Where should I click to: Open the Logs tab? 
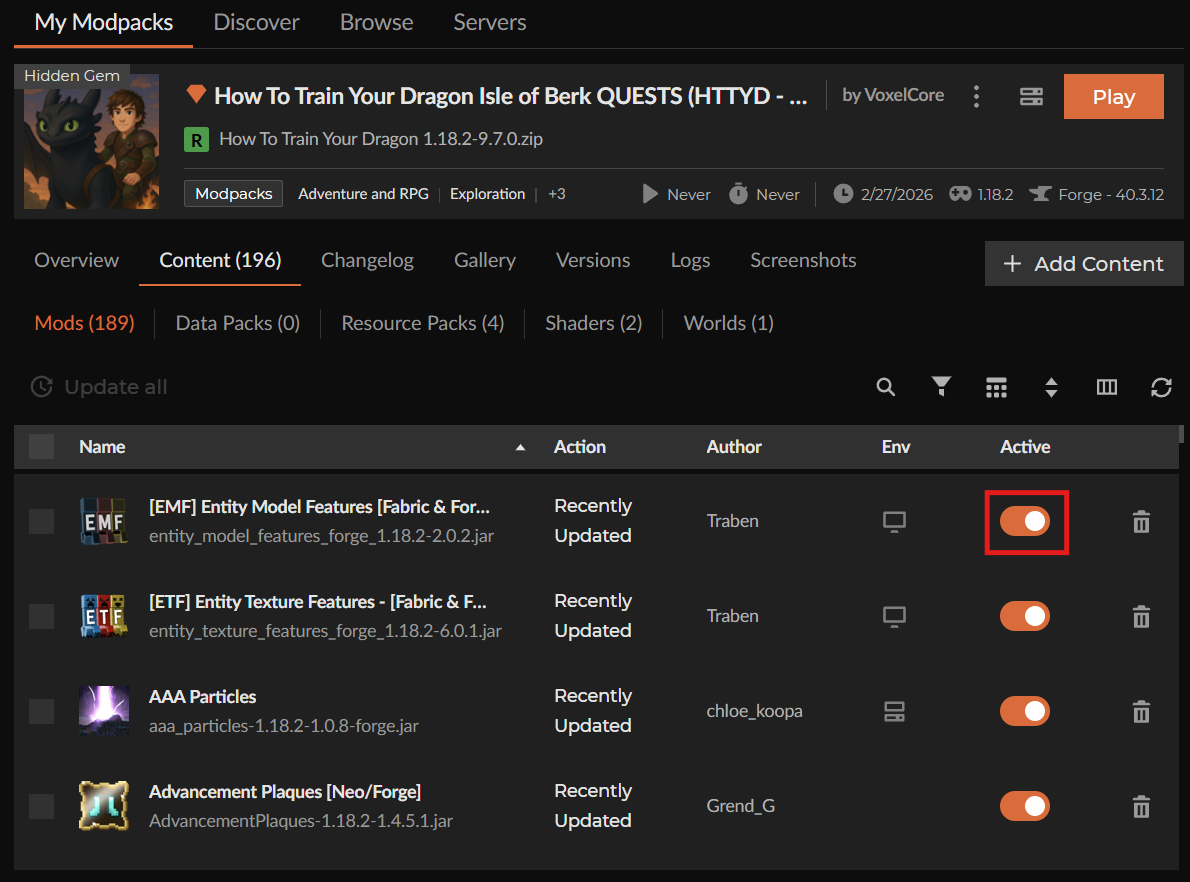click(x=691, y=260)
